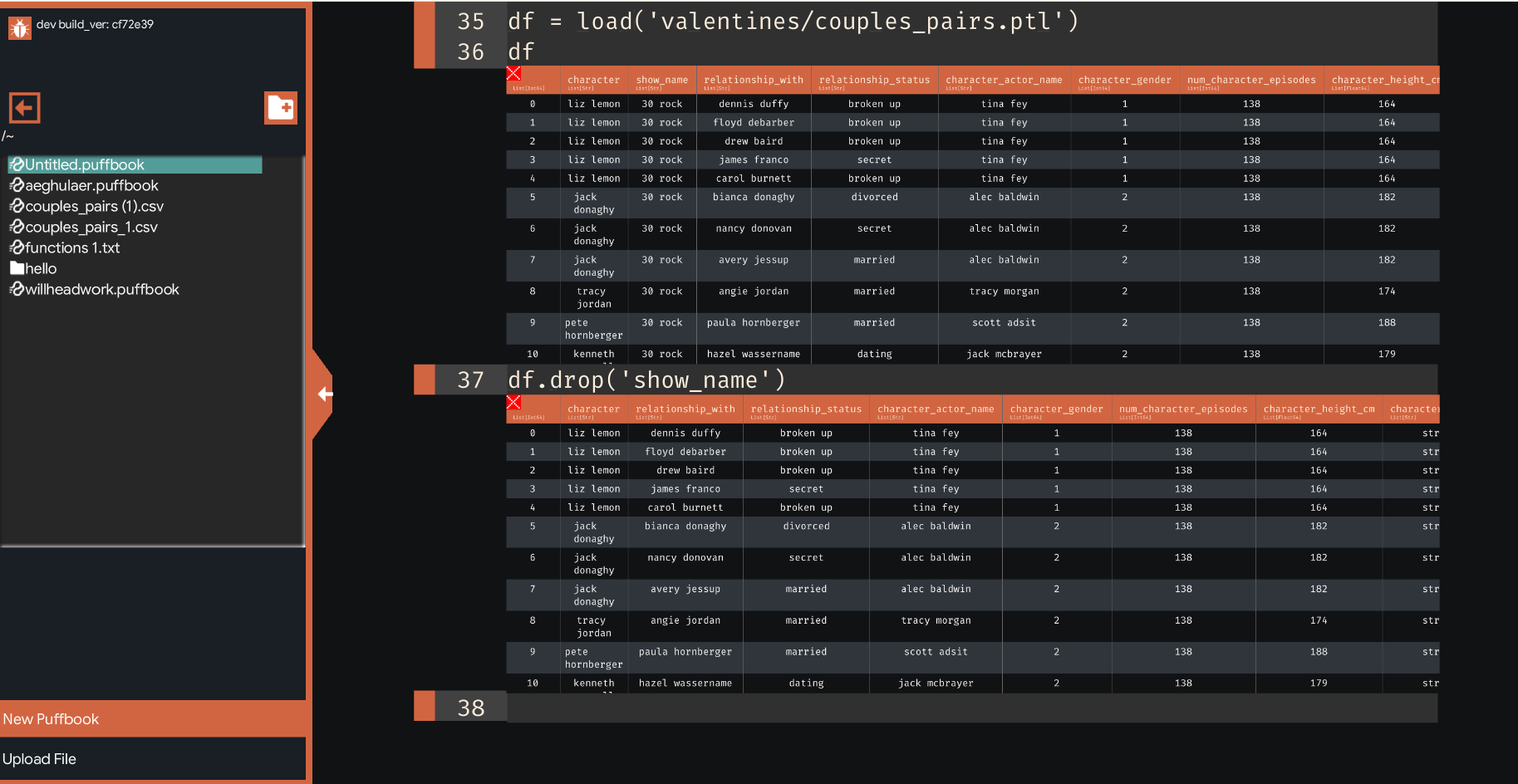This screenshot has width=1518, height=784.
Task: Click the current path '/~' label
Action: pos(7,136)
